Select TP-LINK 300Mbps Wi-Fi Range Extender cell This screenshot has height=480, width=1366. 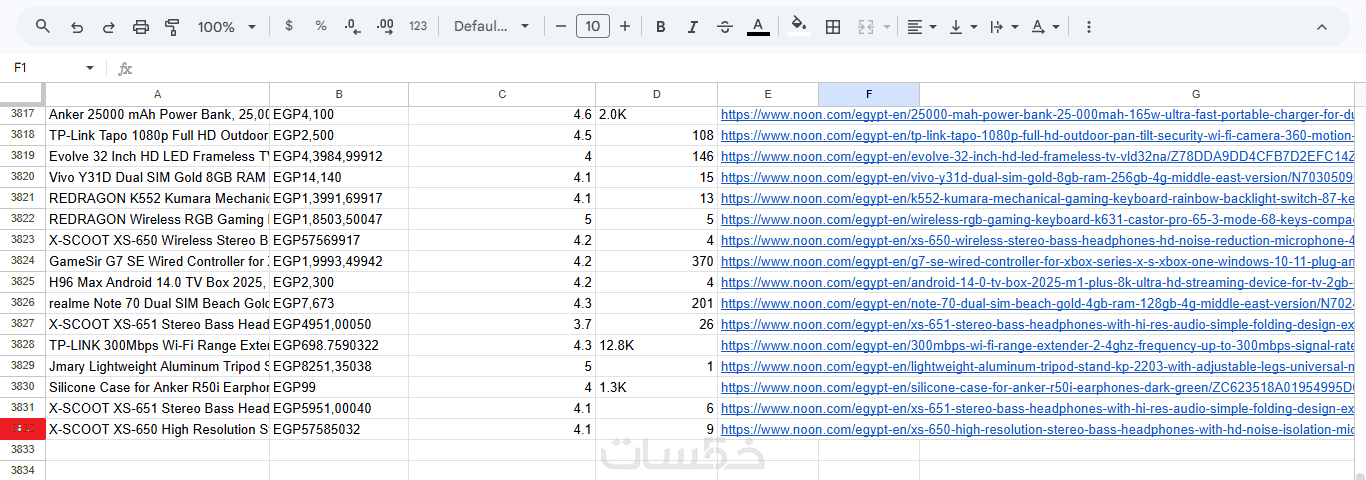coord(157,345)
